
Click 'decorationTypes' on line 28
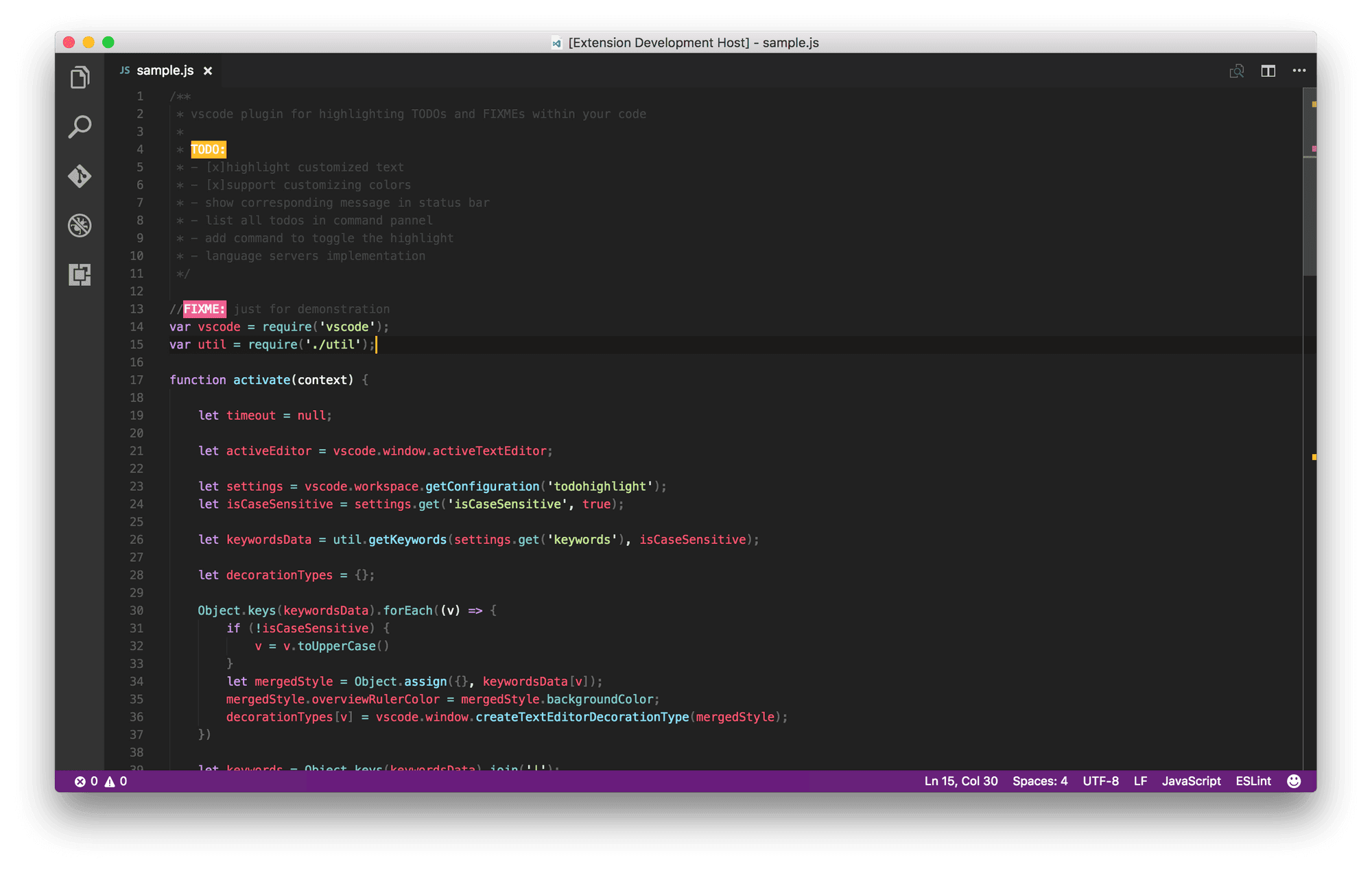click(x=279, y=575)
